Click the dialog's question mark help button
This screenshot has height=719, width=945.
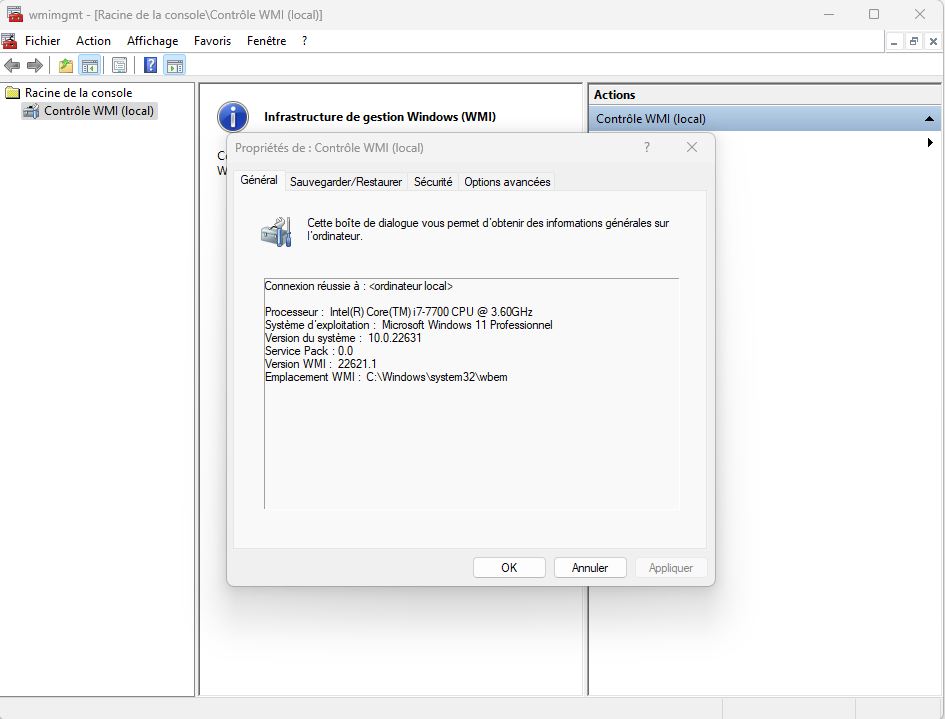[x=647, y=148]
